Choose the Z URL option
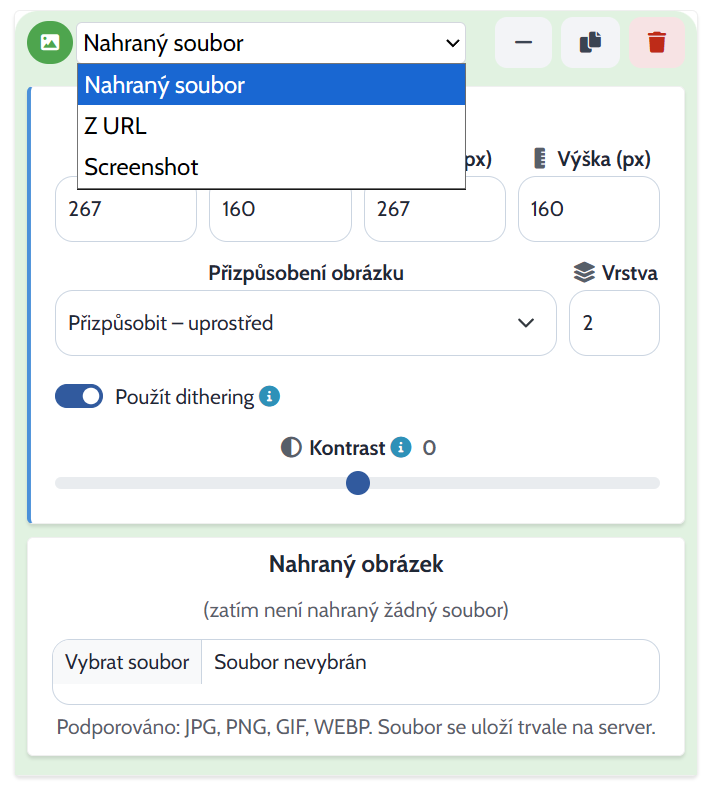 click(271, 126)
